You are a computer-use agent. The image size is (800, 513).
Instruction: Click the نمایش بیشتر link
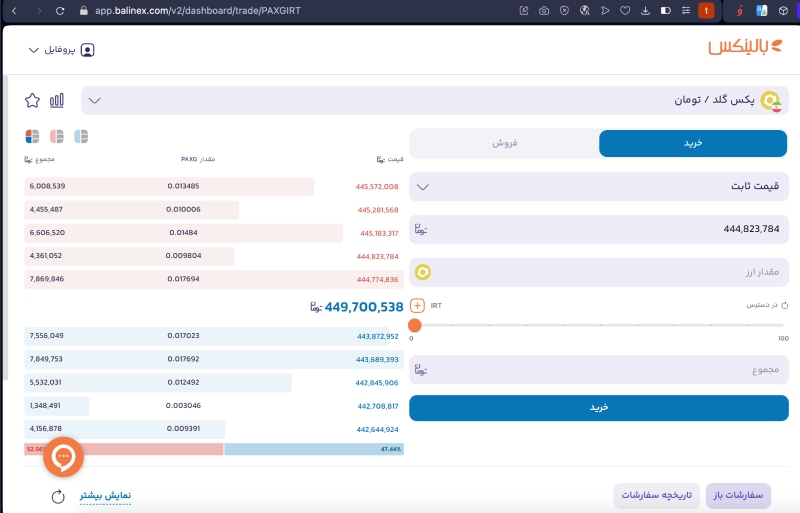(x=105, y=495)
